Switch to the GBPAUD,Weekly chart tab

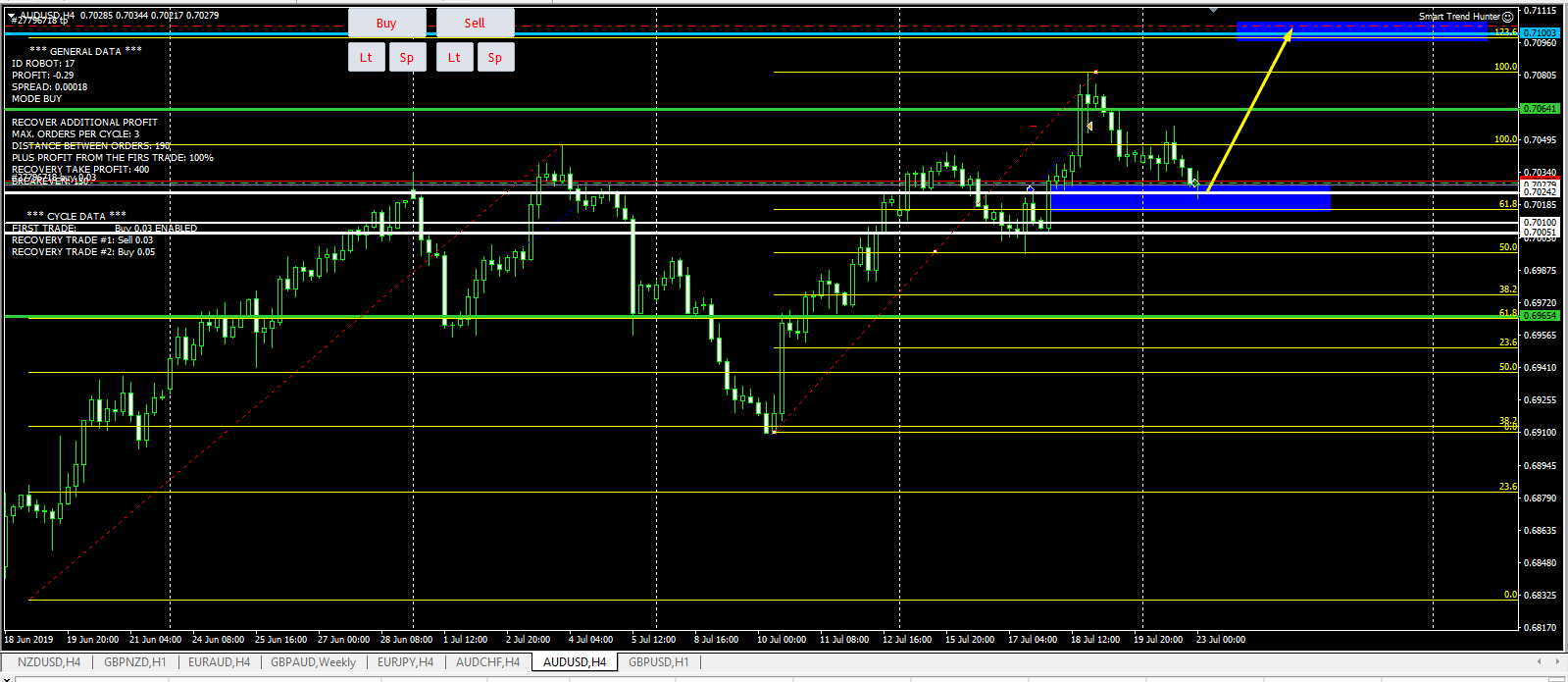pyautogui.click(x=313, y=662)
